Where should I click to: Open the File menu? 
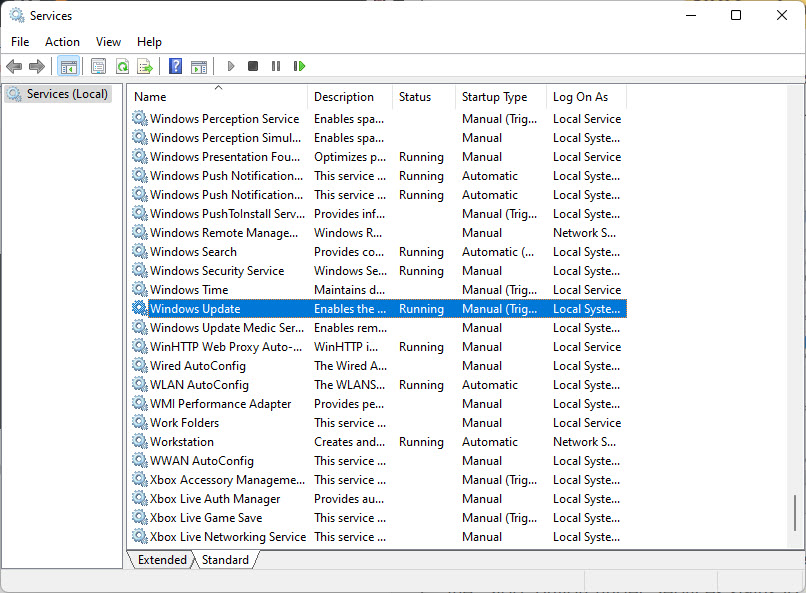[x=20, y=42]
